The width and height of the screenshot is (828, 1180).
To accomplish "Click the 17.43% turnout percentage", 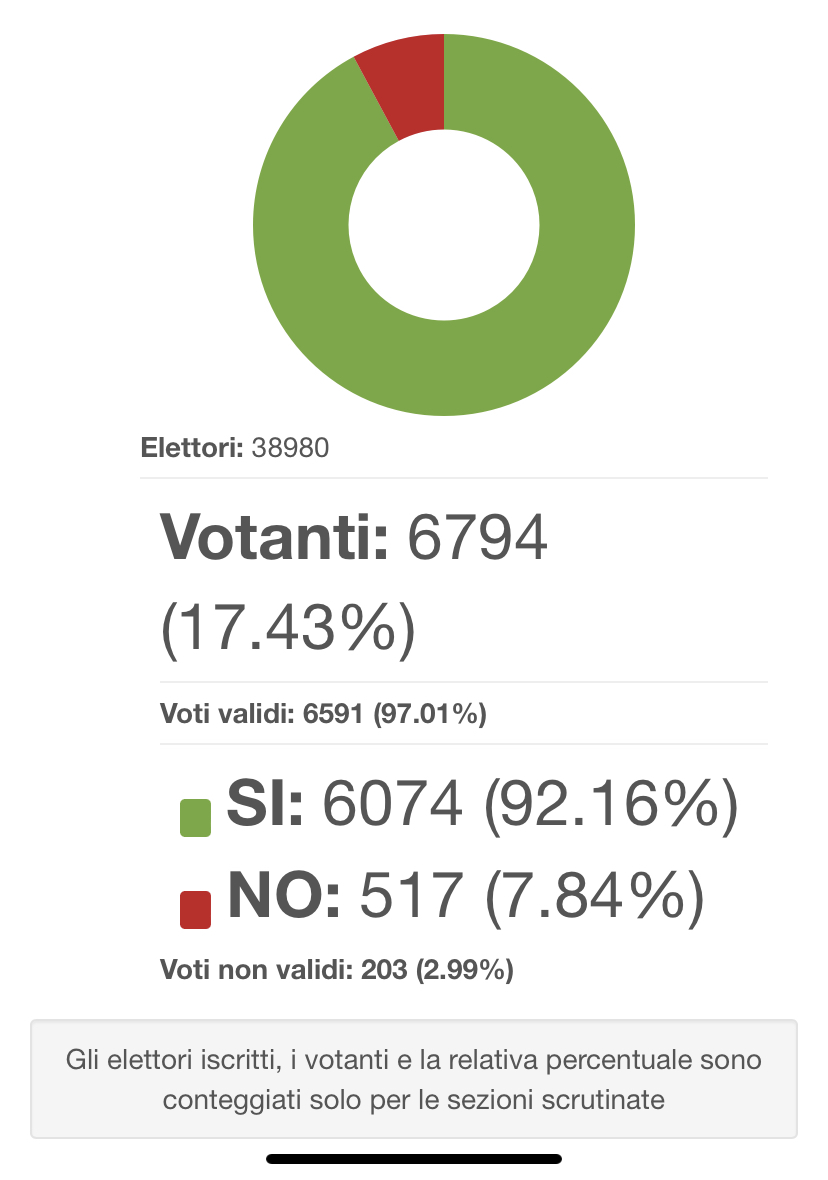I will click(288, 629).
